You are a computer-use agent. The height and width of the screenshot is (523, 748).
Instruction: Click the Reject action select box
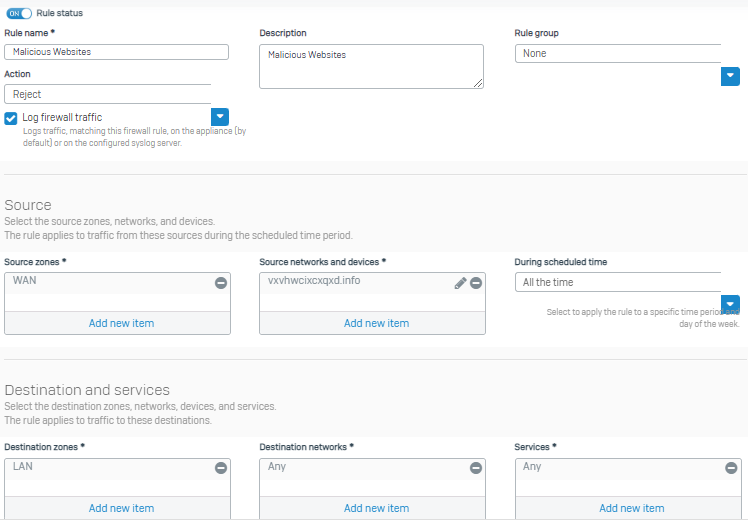pos(107,94)
